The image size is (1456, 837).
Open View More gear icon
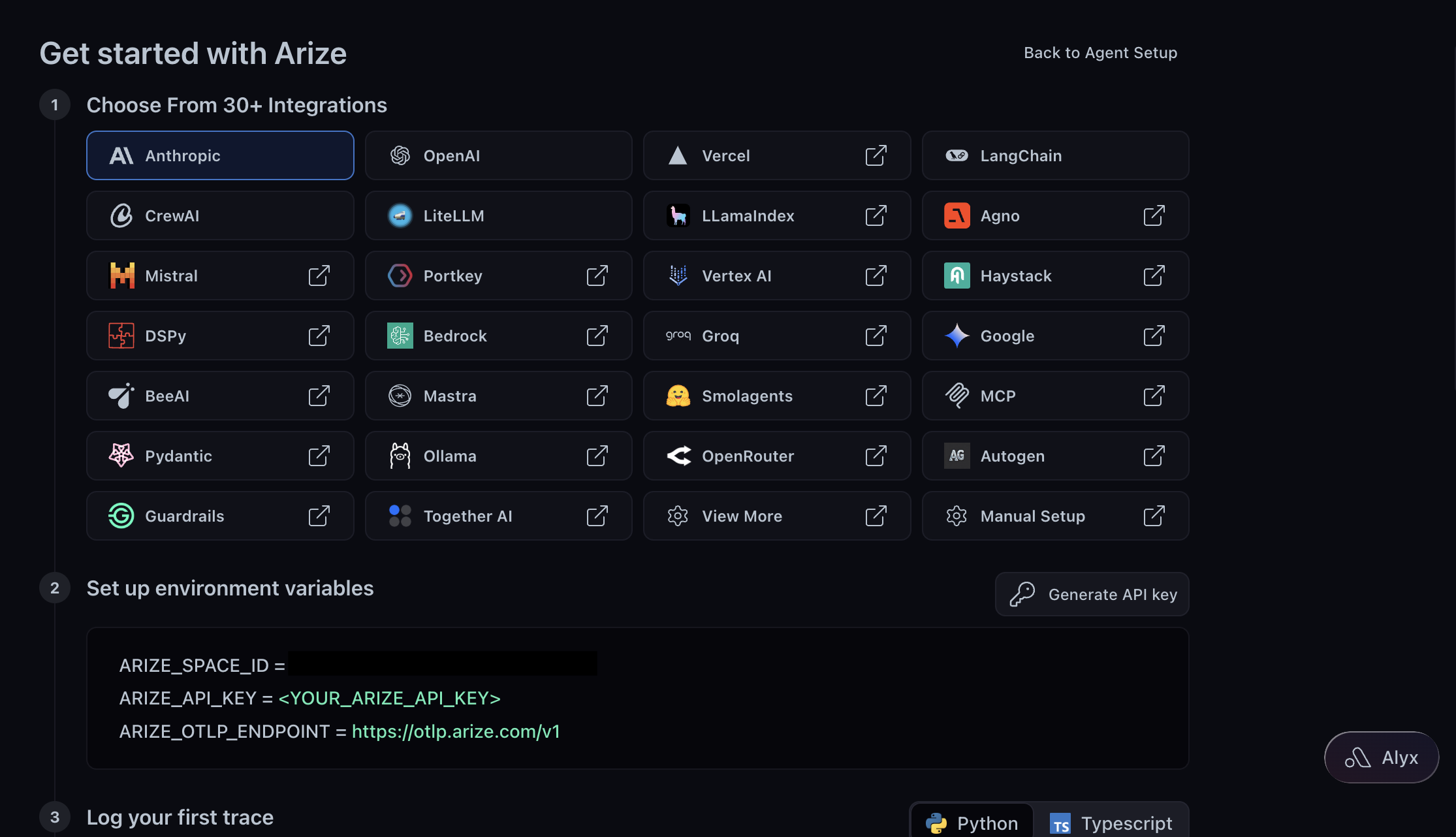(x=678, y=516)
